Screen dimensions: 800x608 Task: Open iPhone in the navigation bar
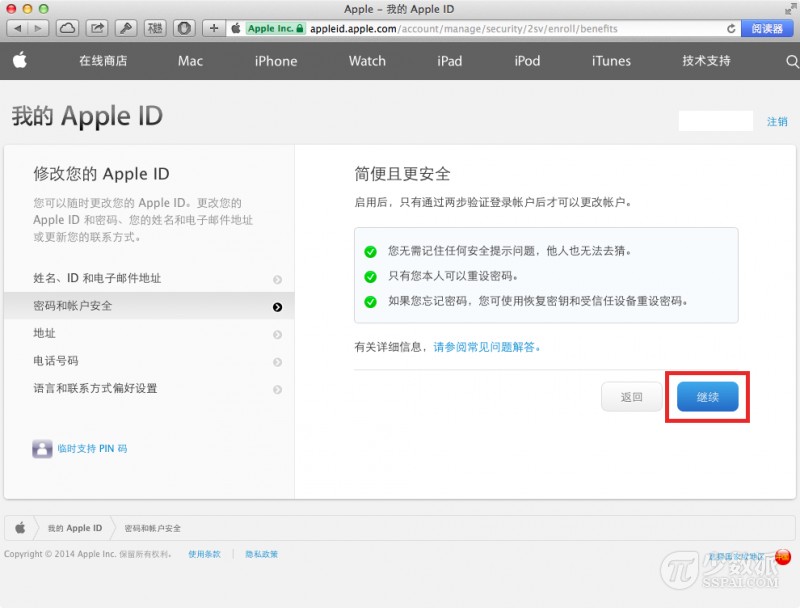(276, 61)
